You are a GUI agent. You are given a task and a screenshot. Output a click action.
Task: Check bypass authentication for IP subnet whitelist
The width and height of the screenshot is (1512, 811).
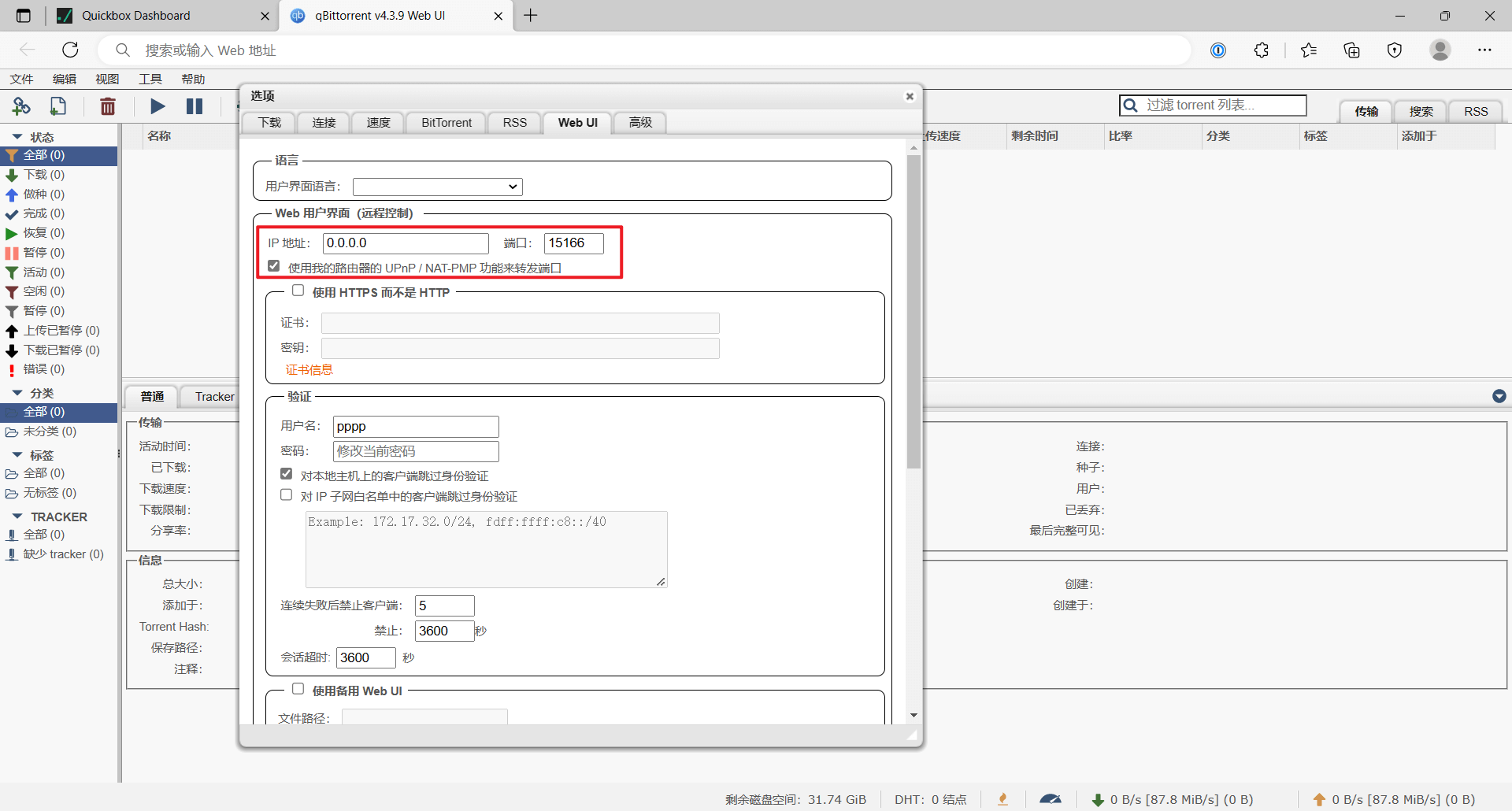tap(287, 495)
